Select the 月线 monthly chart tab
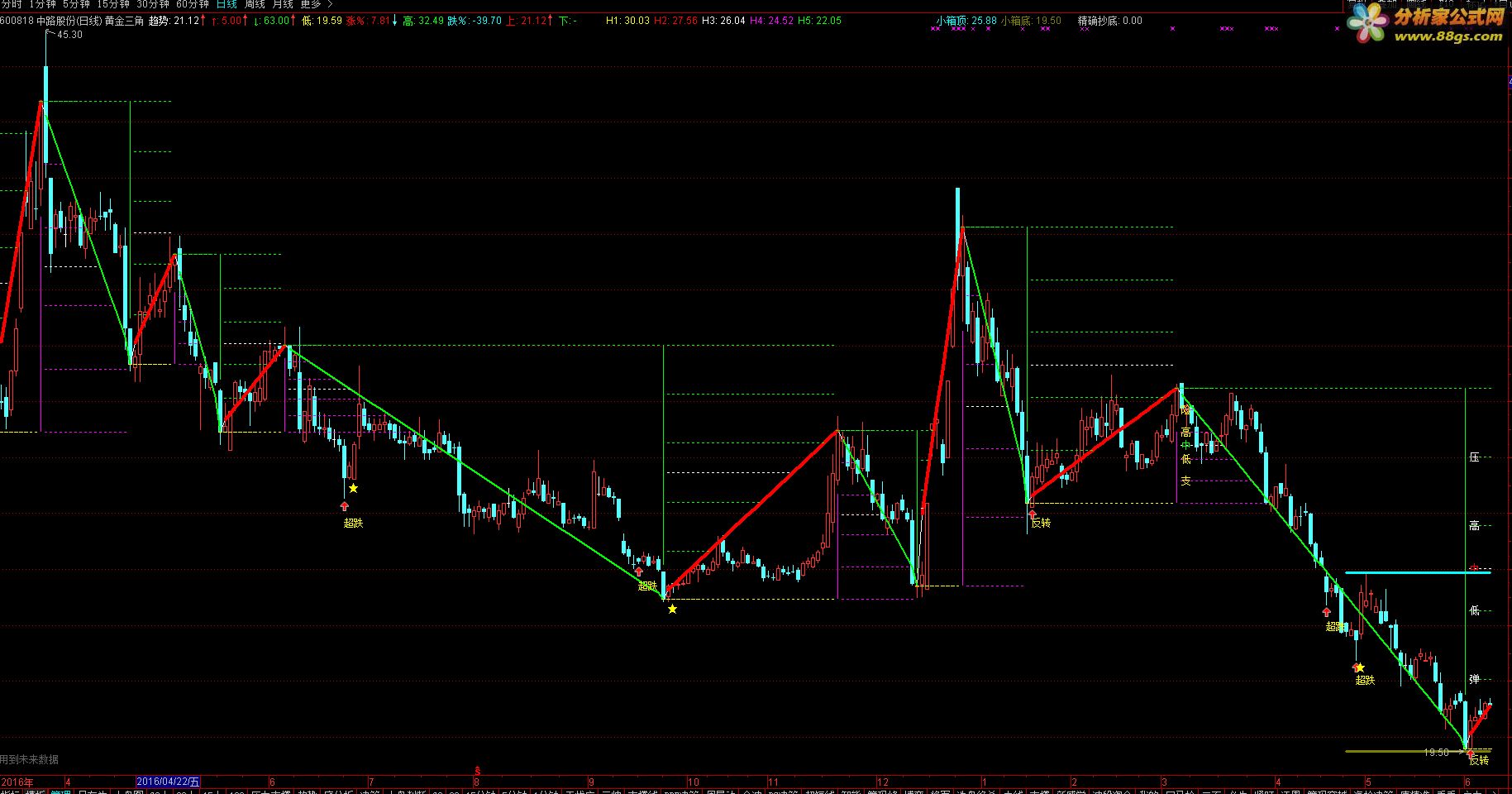The height and width of the screenshot is (794, 1512). pos(283,5)
